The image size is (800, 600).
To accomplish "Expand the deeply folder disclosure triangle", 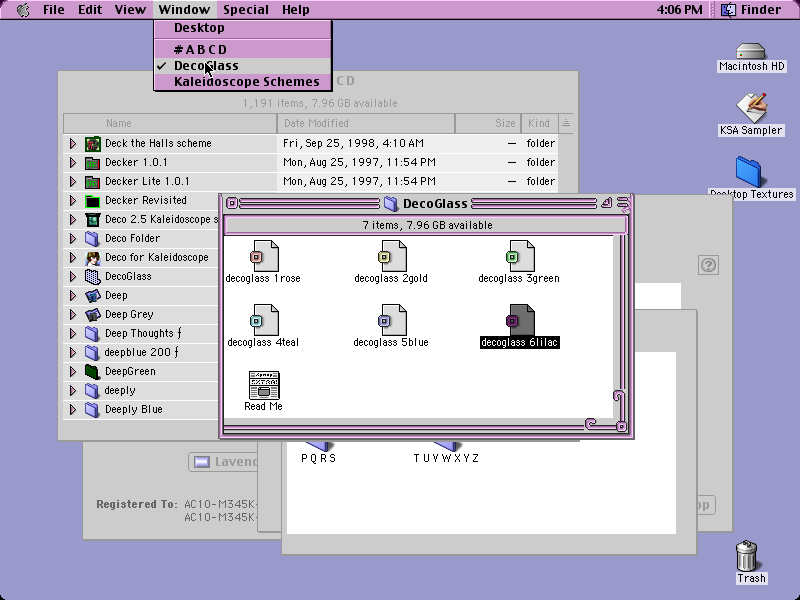I will [73, 391].
